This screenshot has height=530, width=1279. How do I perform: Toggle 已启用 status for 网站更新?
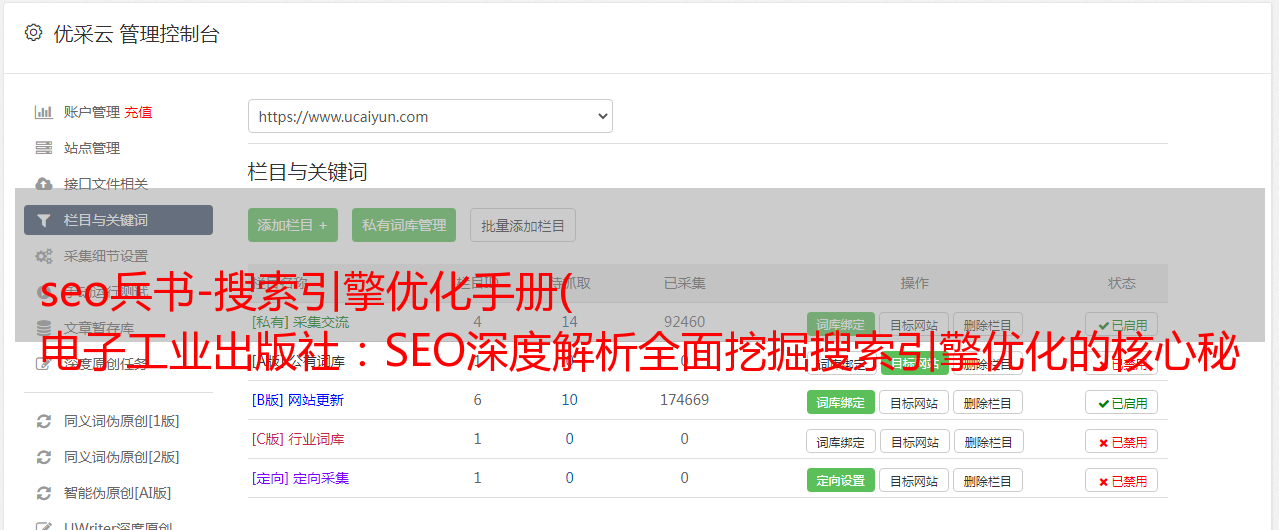(1122, 402)
